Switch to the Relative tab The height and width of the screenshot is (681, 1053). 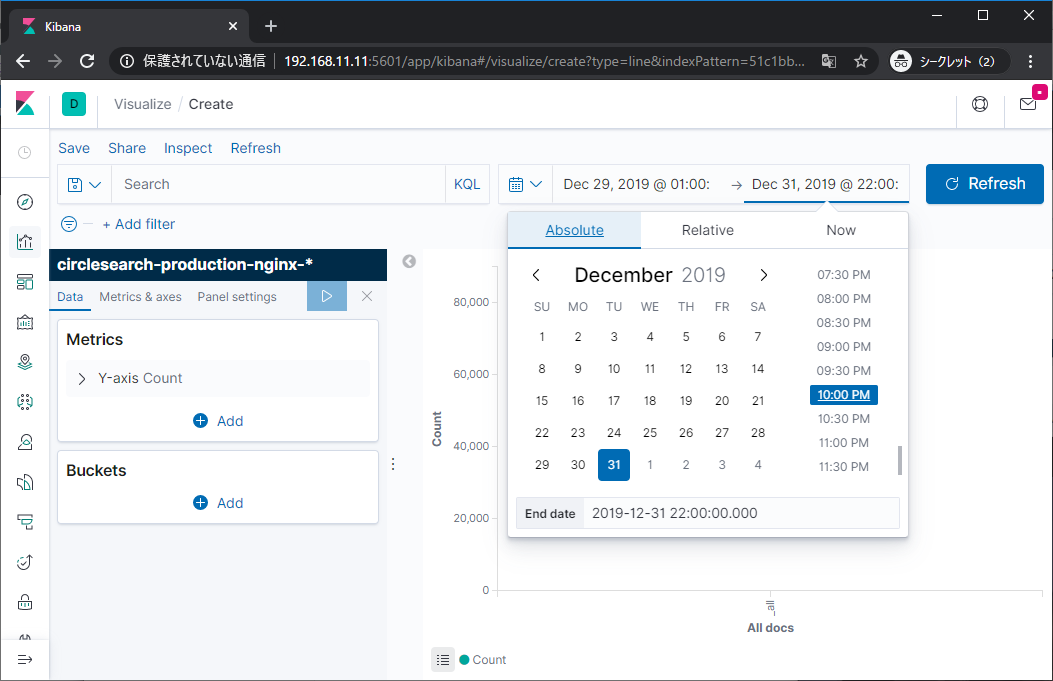(x=707, y=230)
